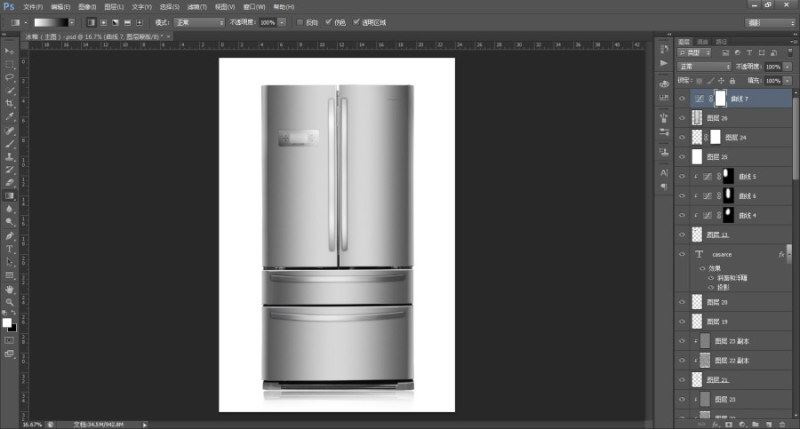Select the casarce text layer
This screenshot has width=800, height=429.
coord(733,254)
